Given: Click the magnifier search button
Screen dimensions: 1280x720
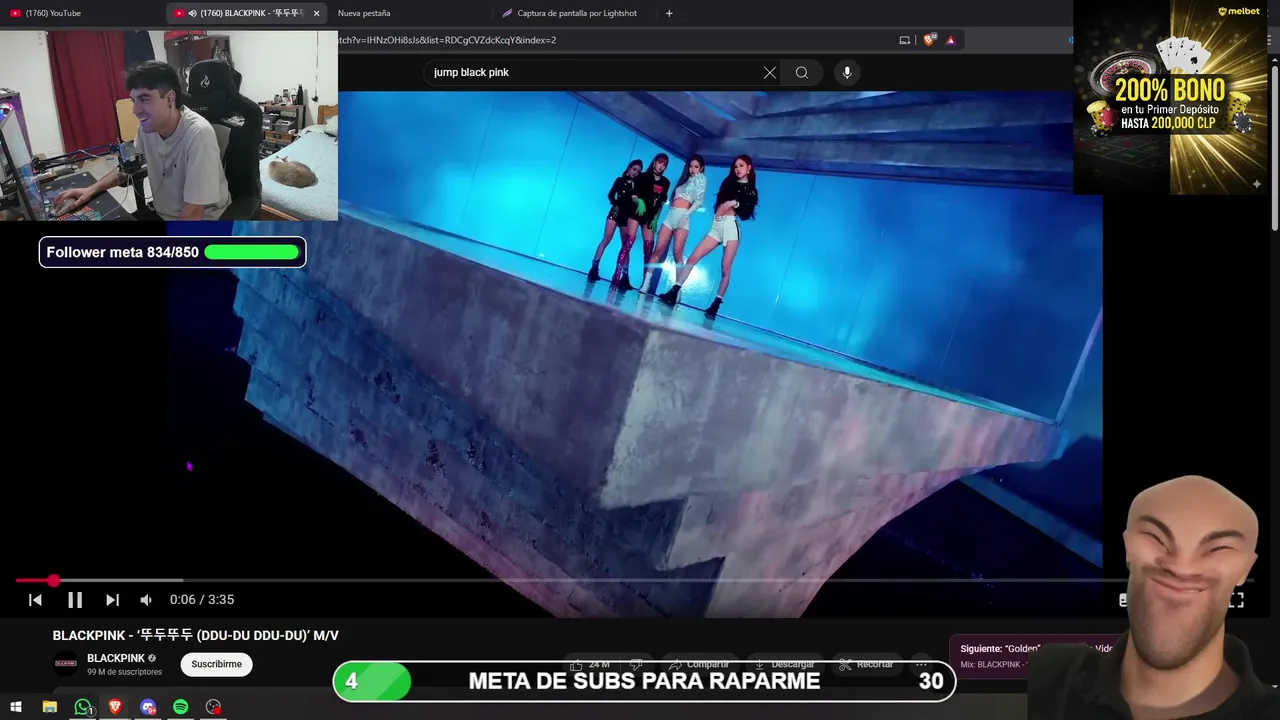Looking at the screenshot, I should tap(802, 72).
